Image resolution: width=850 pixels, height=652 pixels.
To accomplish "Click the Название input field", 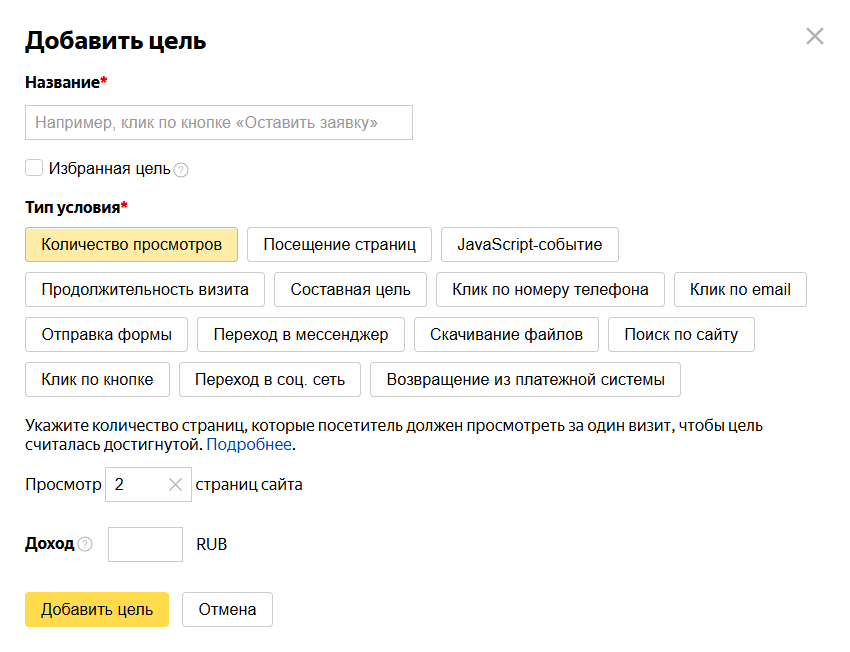I will [x=218, y=123].
